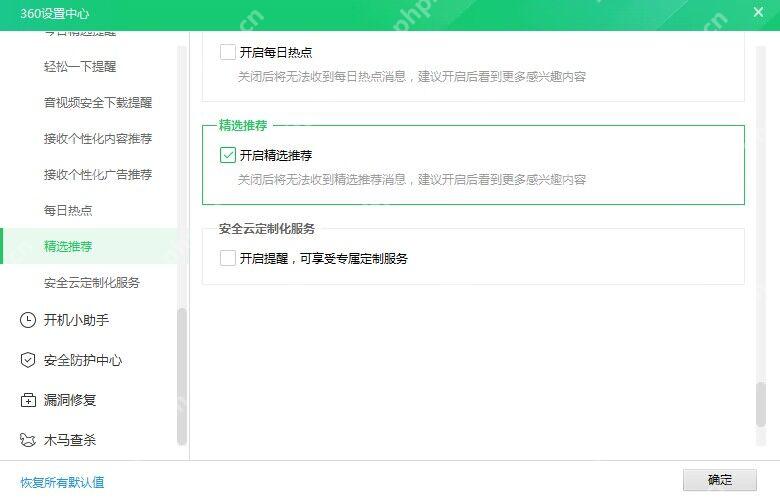The width and height of the screenshot is (780, 500).
Task: Click the sidebar vertical scrollbar thumb
Action: (x=182, y=376)
